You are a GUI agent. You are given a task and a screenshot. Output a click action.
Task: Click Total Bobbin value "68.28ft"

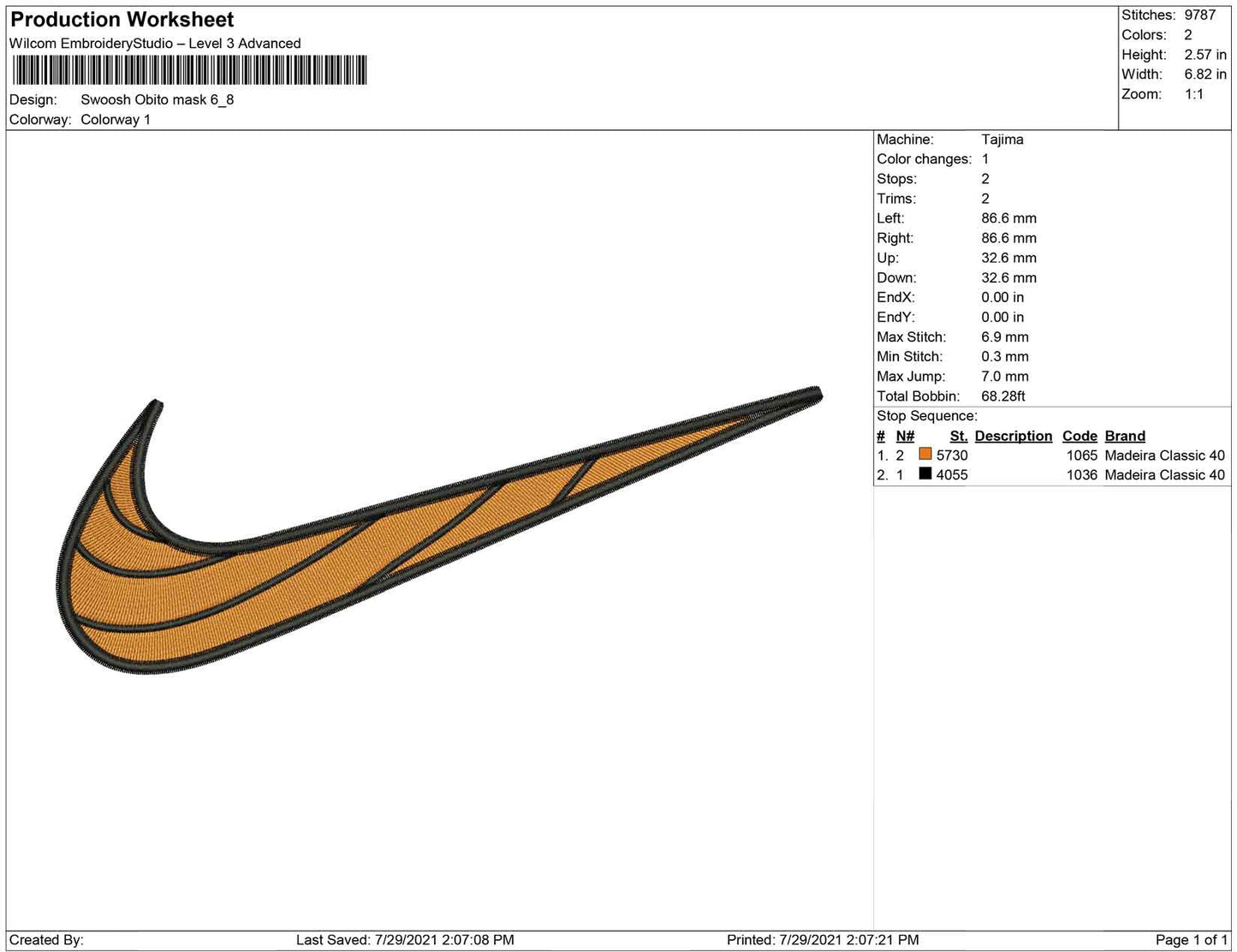[1003, 396]
